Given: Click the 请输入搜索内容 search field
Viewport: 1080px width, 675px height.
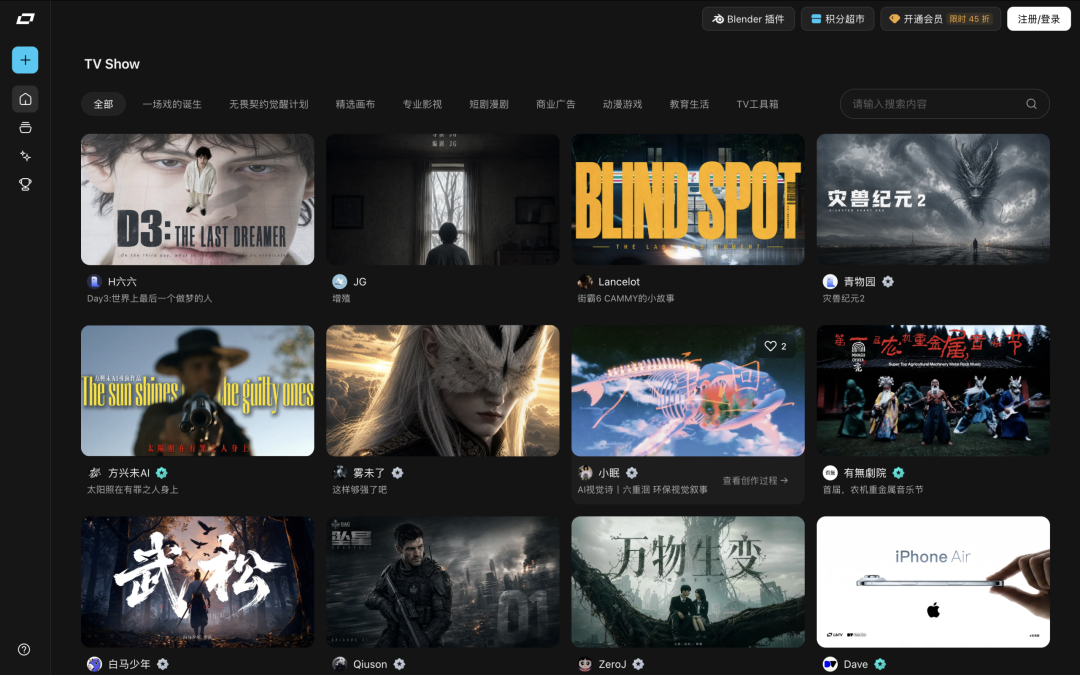Looking at the screenshot, I should pyautogui.click(x=944, y=104).
